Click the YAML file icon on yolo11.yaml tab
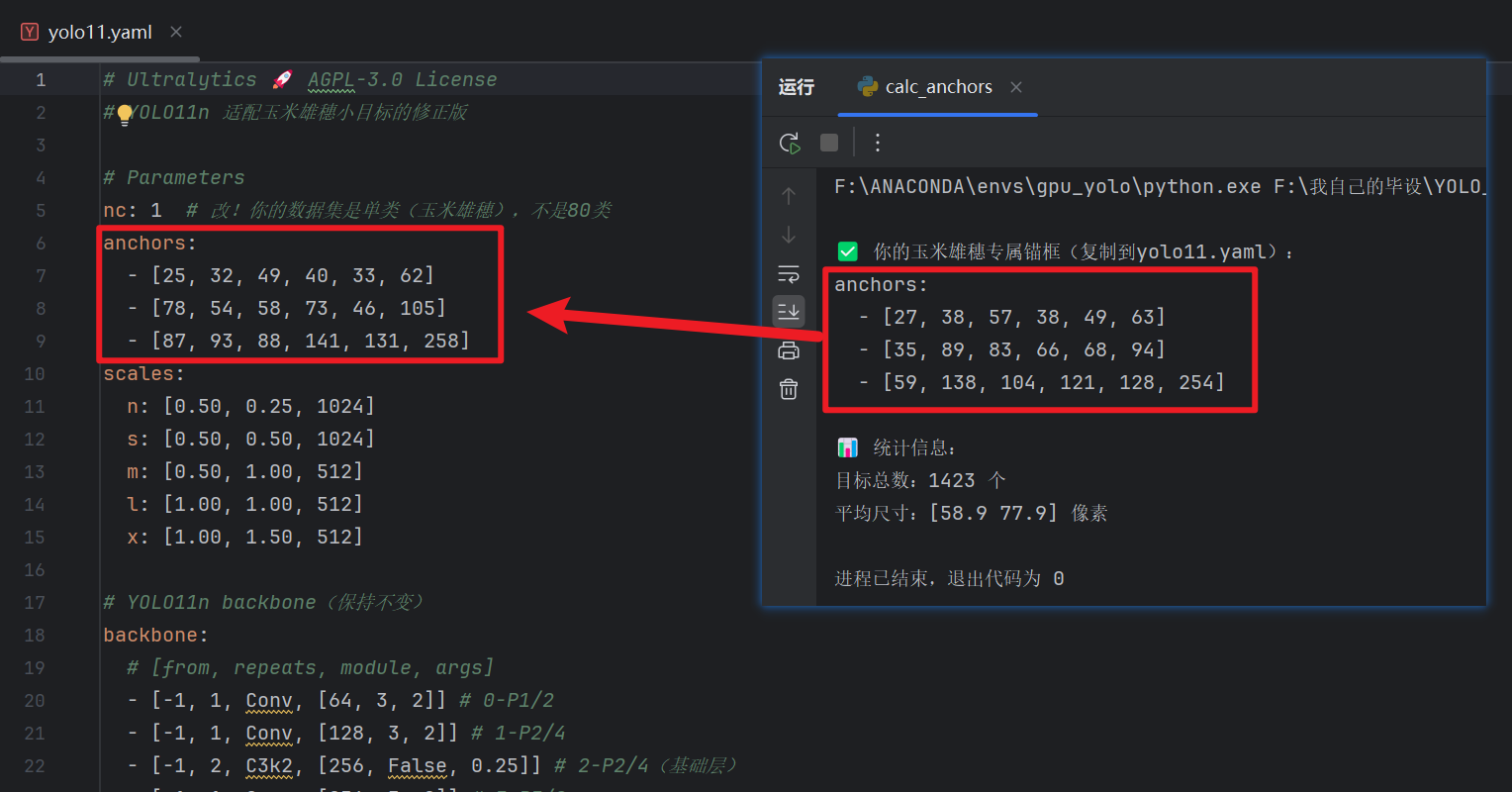1512x792 pixels. coord(30,32)
